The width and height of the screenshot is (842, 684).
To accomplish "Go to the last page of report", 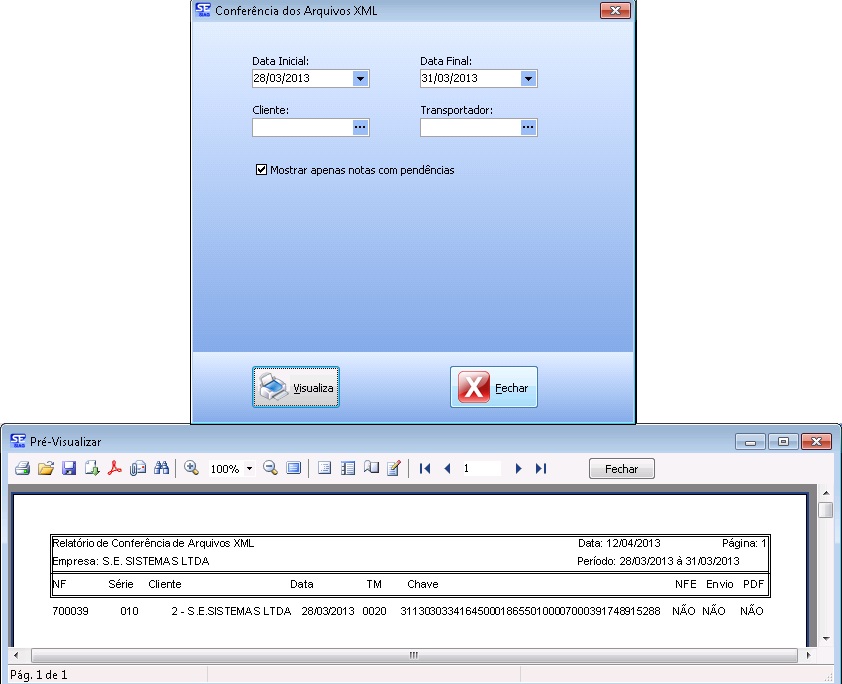I will [x=541, y=468].
